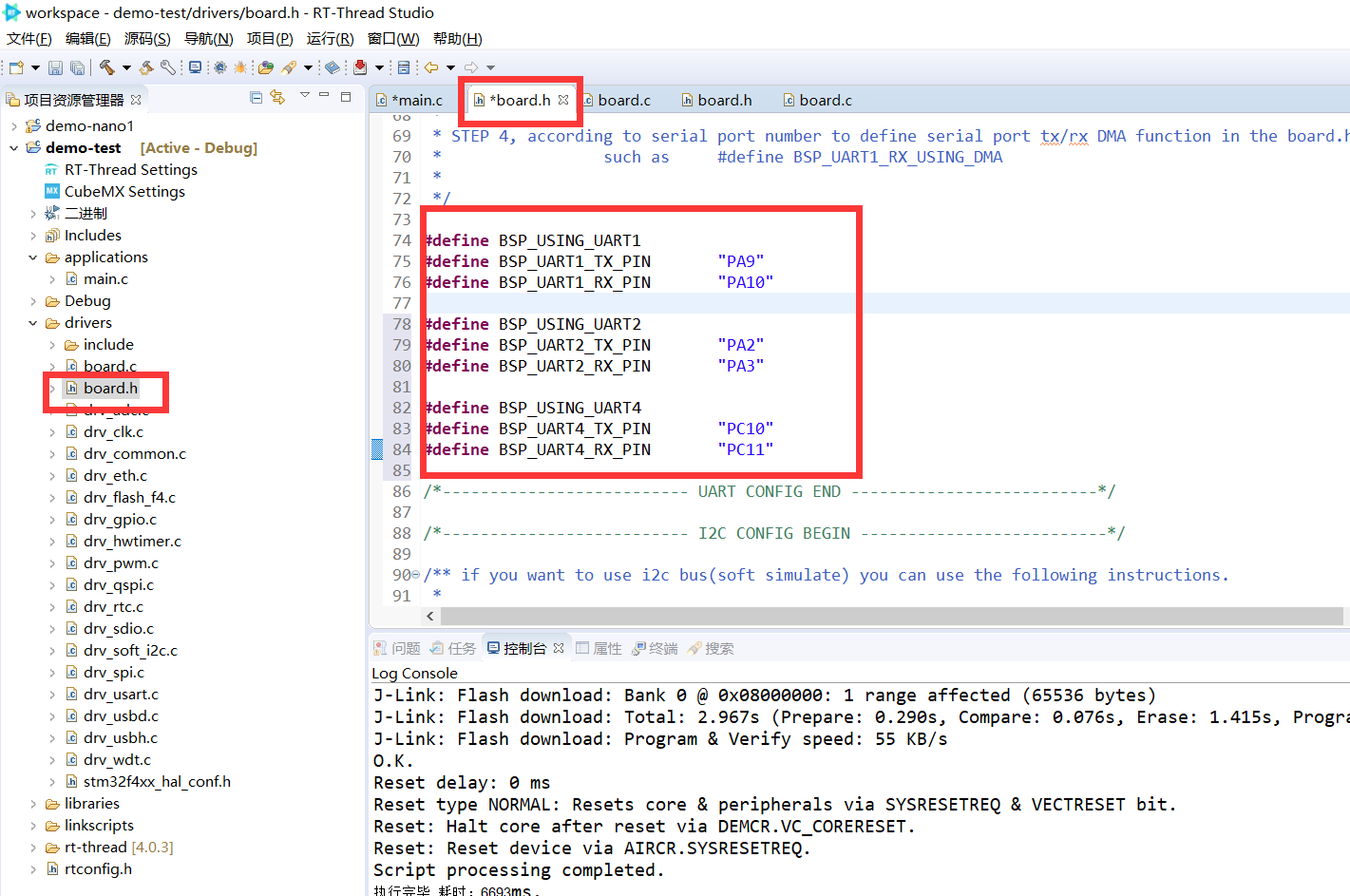
Task: Switch to the 属性 properties tab
Action: [599, 648]
